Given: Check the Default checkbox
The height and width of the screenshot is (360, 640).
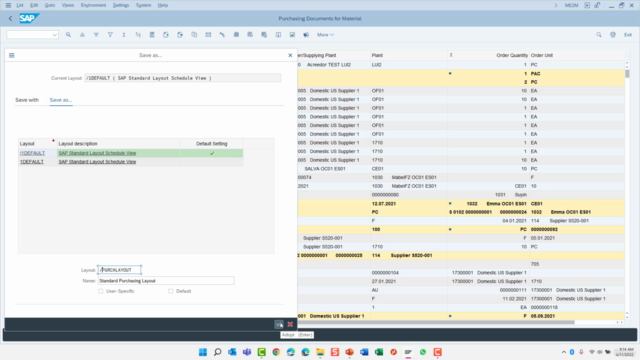Looking at the screenshot, I should [x=171, y=291].
